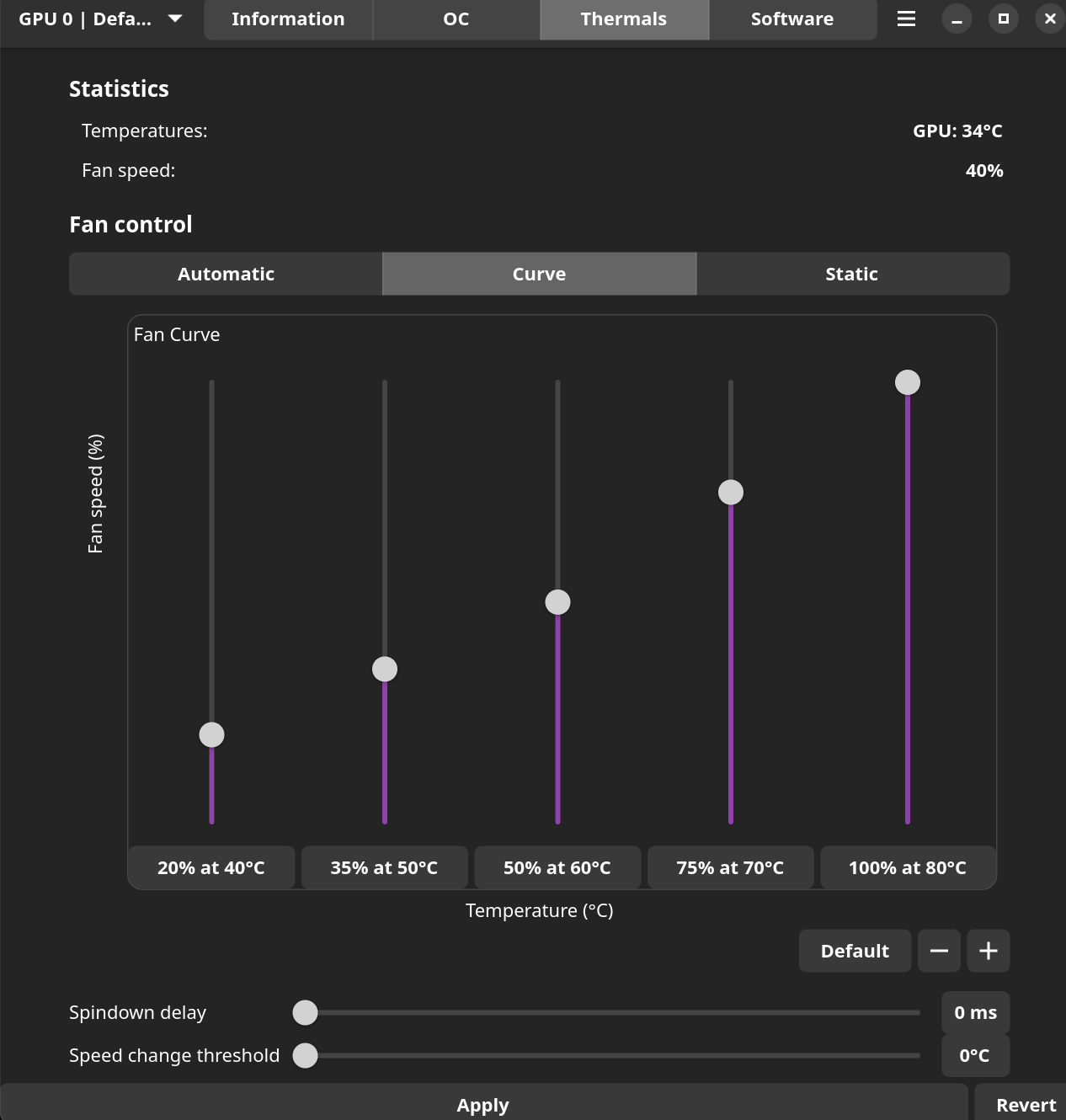Select Curve fan control mode
Screen dimensions: 1066x1120
(x=539, y=274)
